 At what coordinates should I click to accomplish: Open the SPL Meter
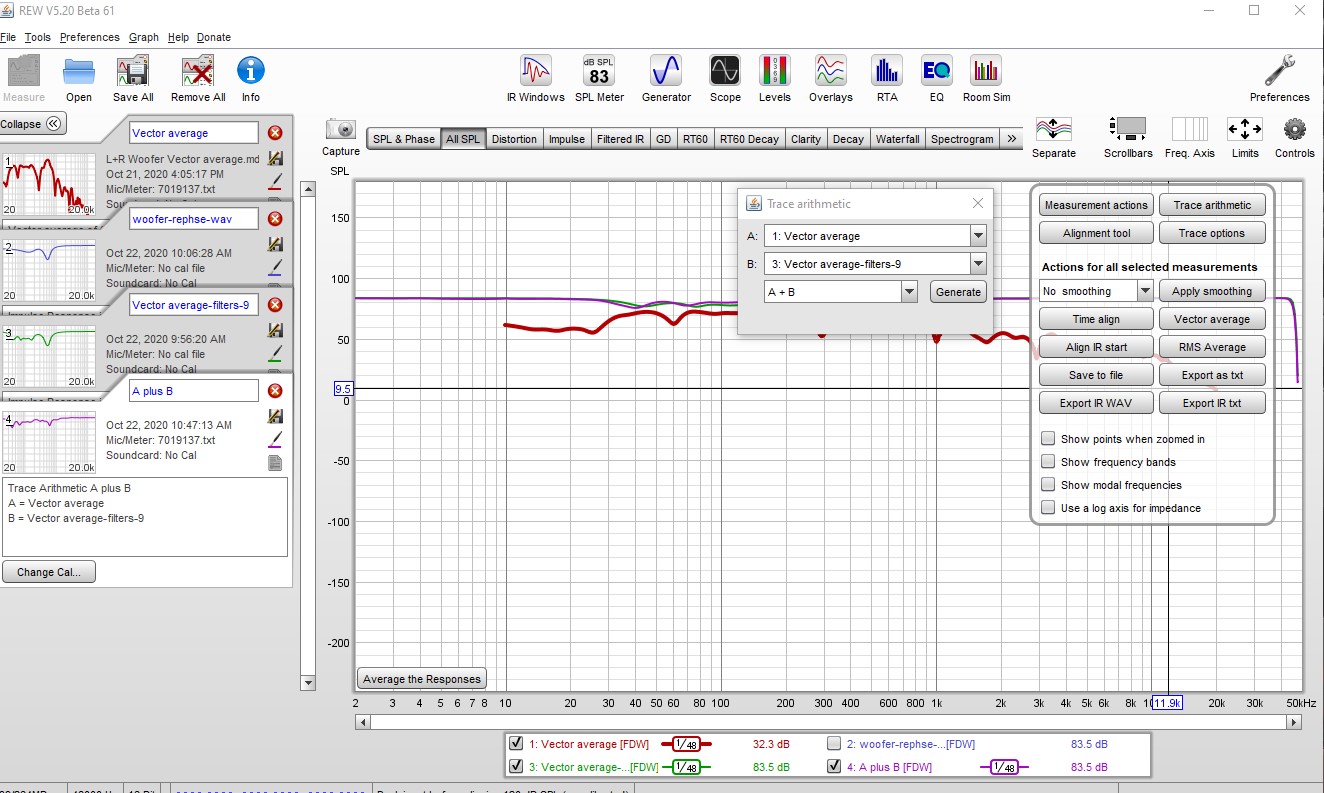(x=599, y=71)
